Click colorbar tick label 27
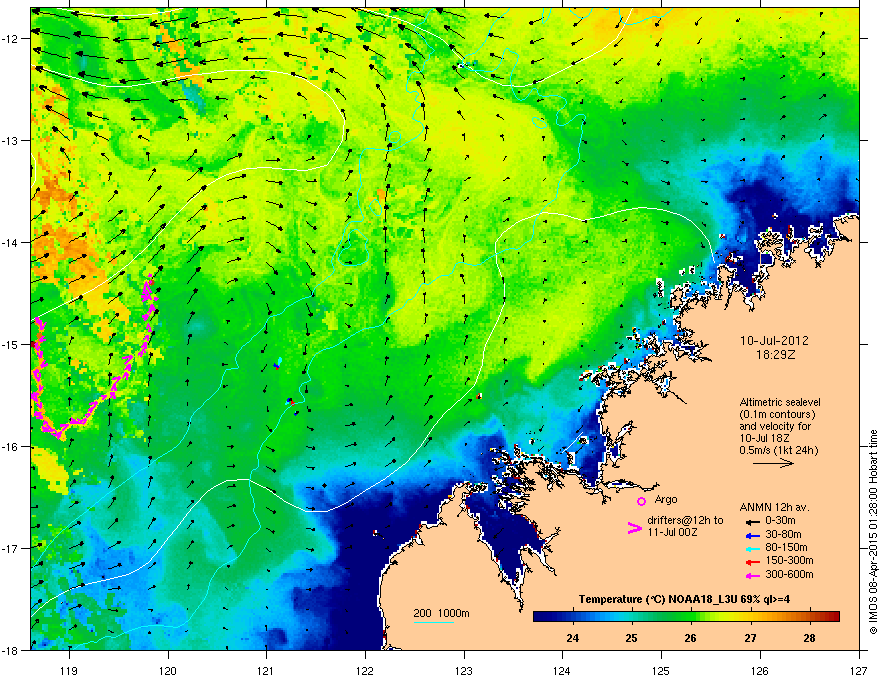The height and width of the screenshot is (680, 880). pos(750,638)
